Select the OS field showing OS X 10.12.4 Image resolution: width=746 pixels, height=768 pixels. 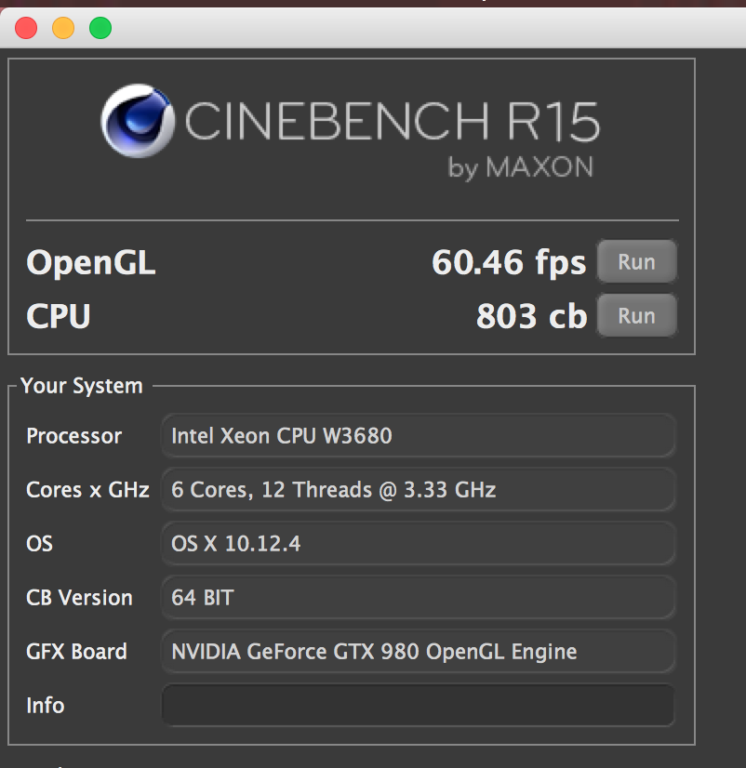coord(418,543)
